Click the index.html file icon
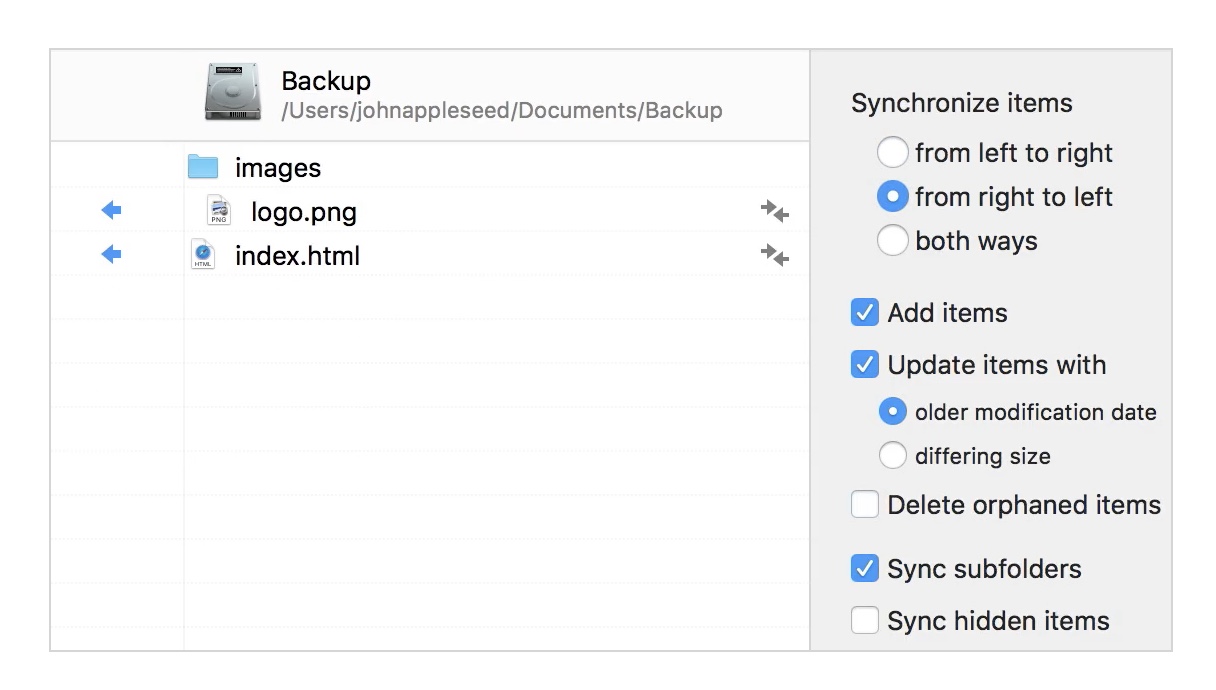Image resolution: width=1216 pixels, height=690 pixels. [x=203, y=255]
